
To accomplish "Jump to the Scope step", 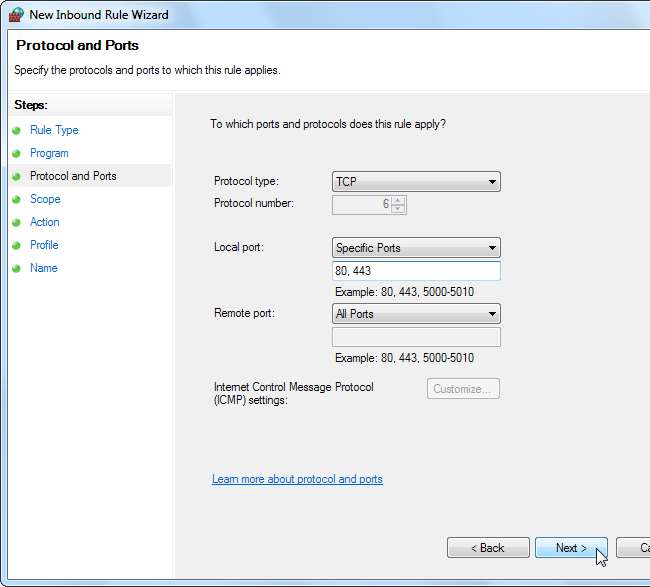I will 45,199.
